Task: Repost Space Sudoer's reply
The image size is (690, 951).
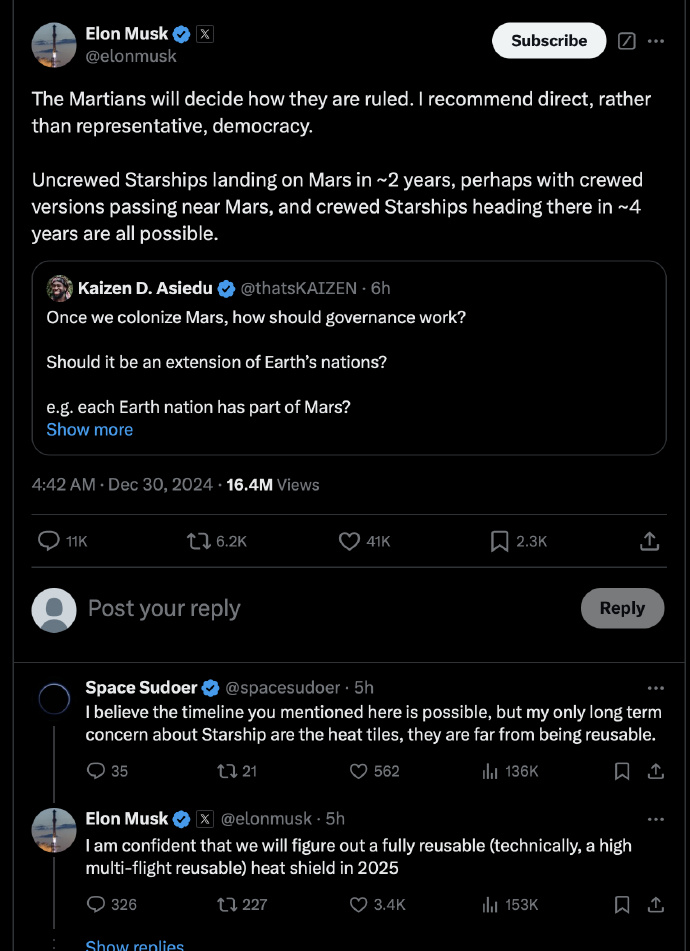Action: pyautogui.click(x=226, y=771)
